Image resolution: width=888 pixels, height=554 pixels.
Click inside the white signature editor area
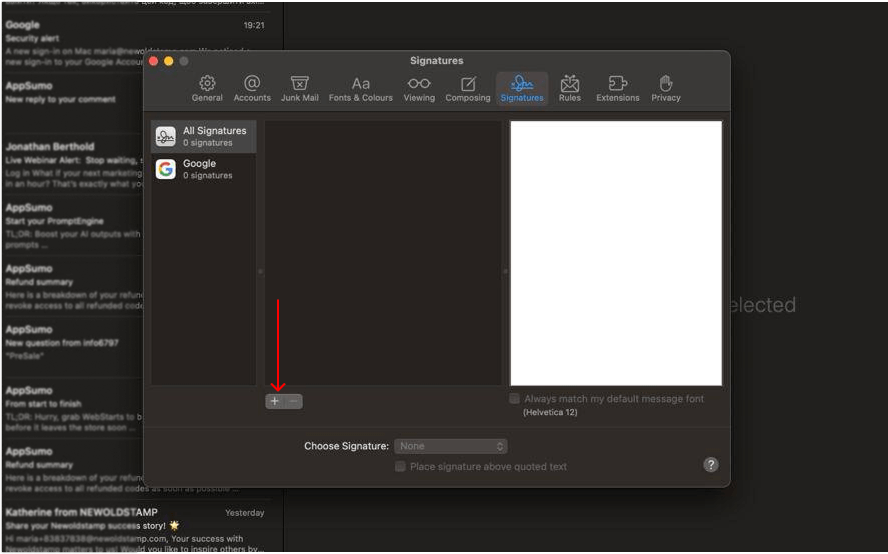click(x=616, y=253)
